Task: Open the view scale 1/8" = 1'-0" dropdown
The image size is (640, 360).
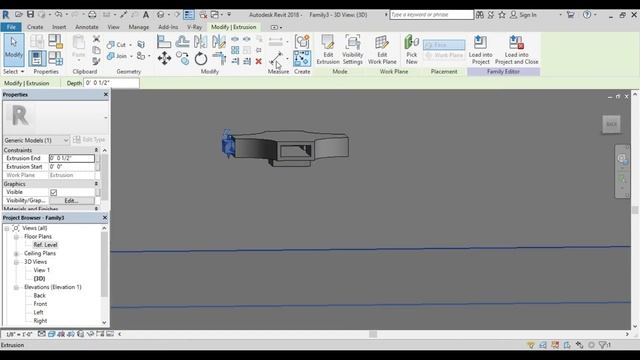Action: tap(19, 334)
